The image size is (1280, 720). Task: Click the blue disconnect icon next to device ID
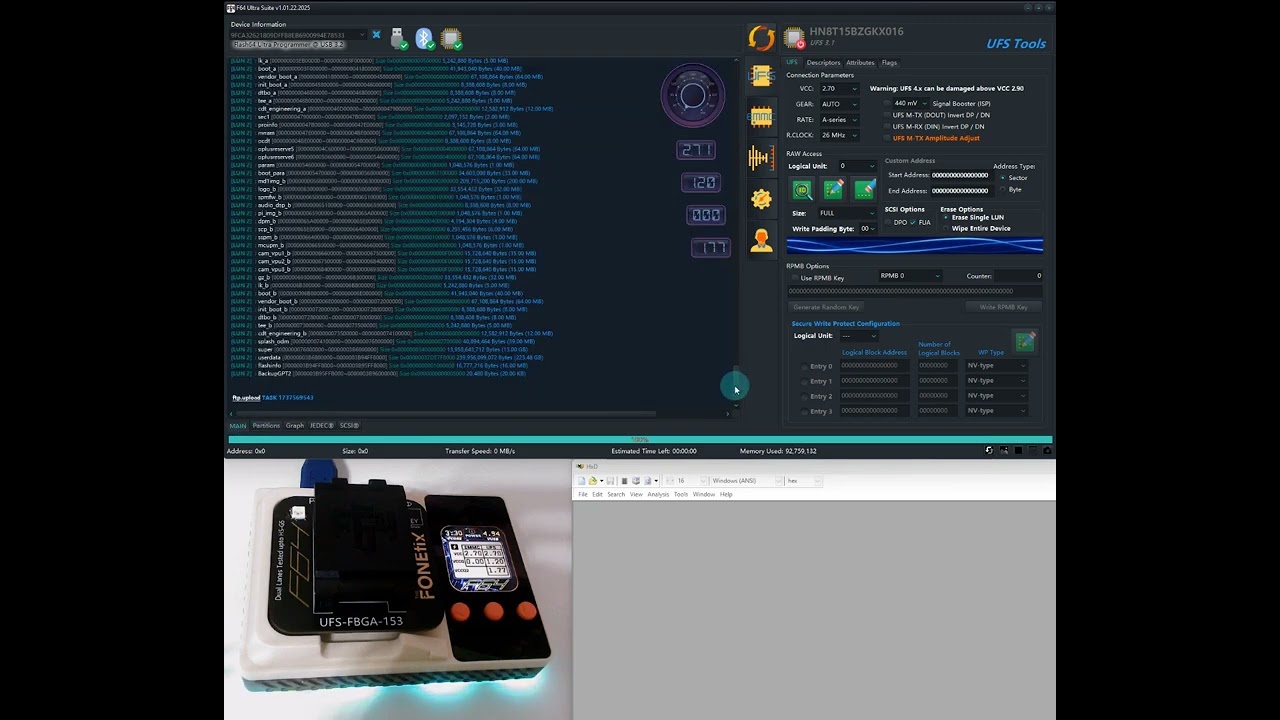pos(376,35)
